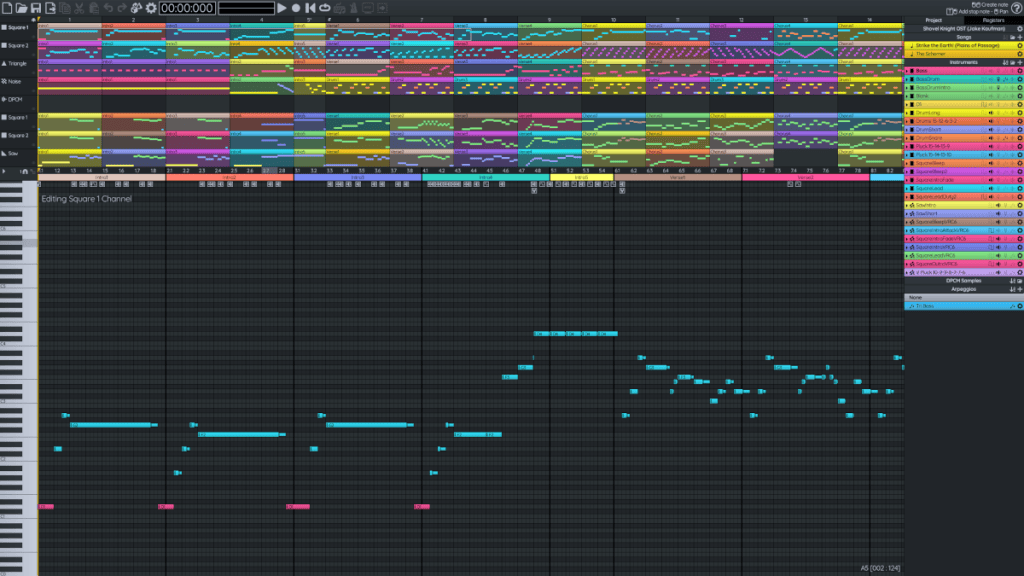Image resolution: width=1024 pixels, height=576 pixels.
Task: Click the Export icon in the toolbar
Action: (50, 8)
